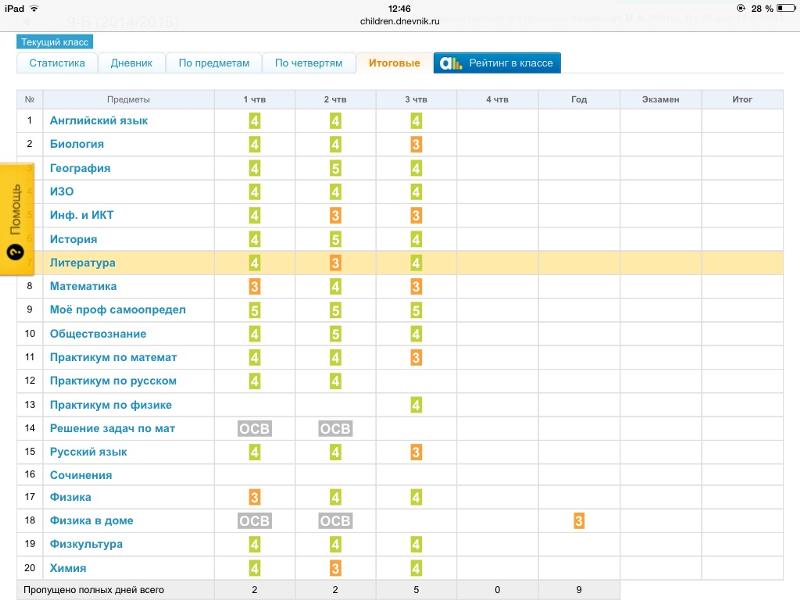
Task: Click Решение задач по мат 2 чтв ОСВ badge
Action: pyautogui.click(x=335, y=429)
